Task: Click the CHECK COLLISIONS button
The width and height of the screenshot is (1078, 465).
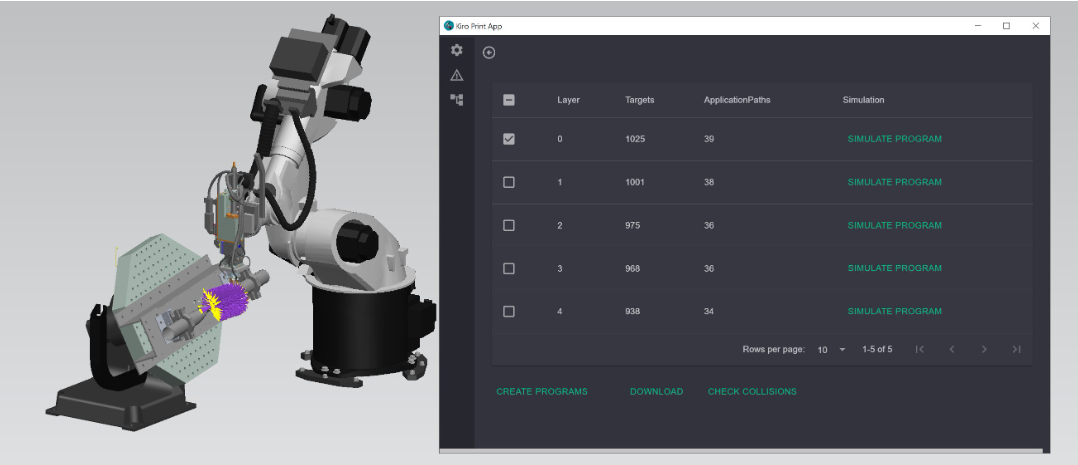Action: pyautogui.click(x=752, y=392)
